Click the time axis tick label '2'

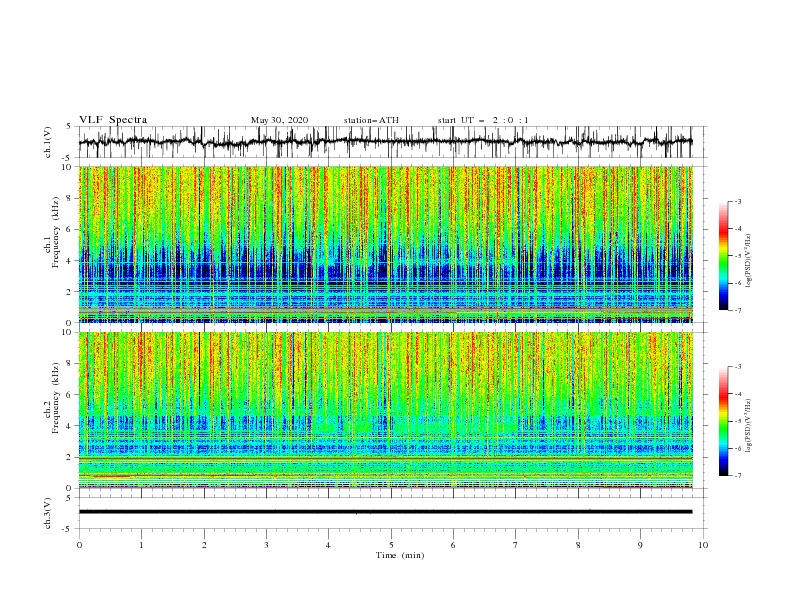tap(204, 545)
